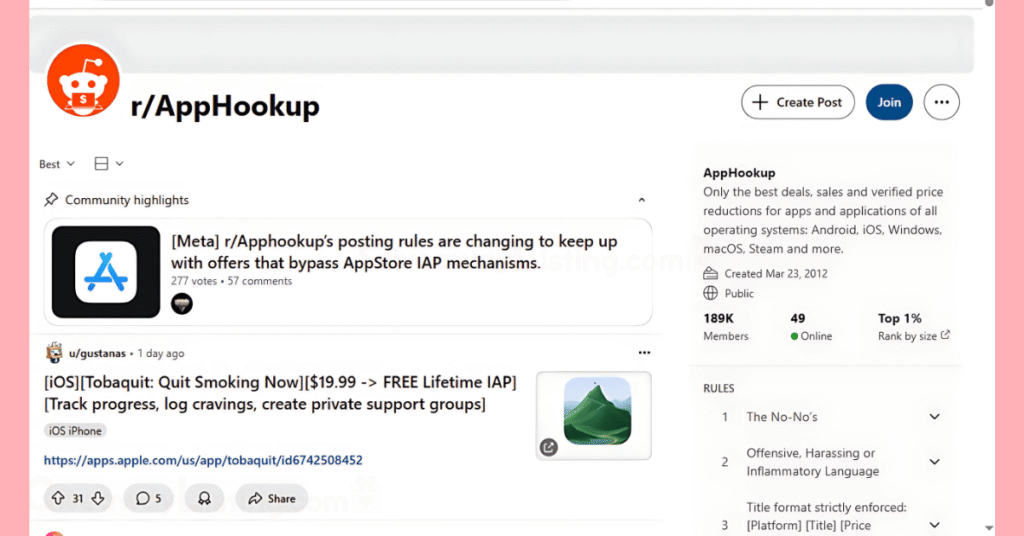Click the 189K Members count
1024x536 pixels.
[726, 327]
